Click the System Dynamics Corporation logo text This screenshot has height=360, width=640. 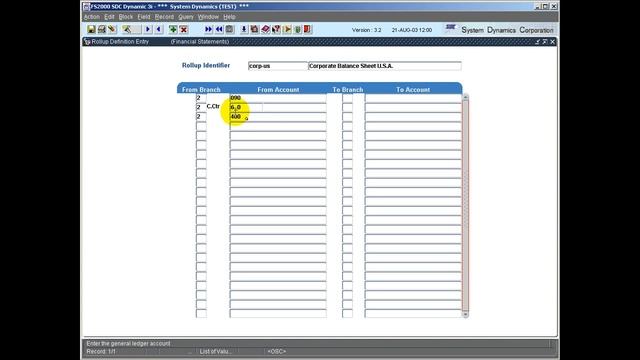tap(507, 30)
